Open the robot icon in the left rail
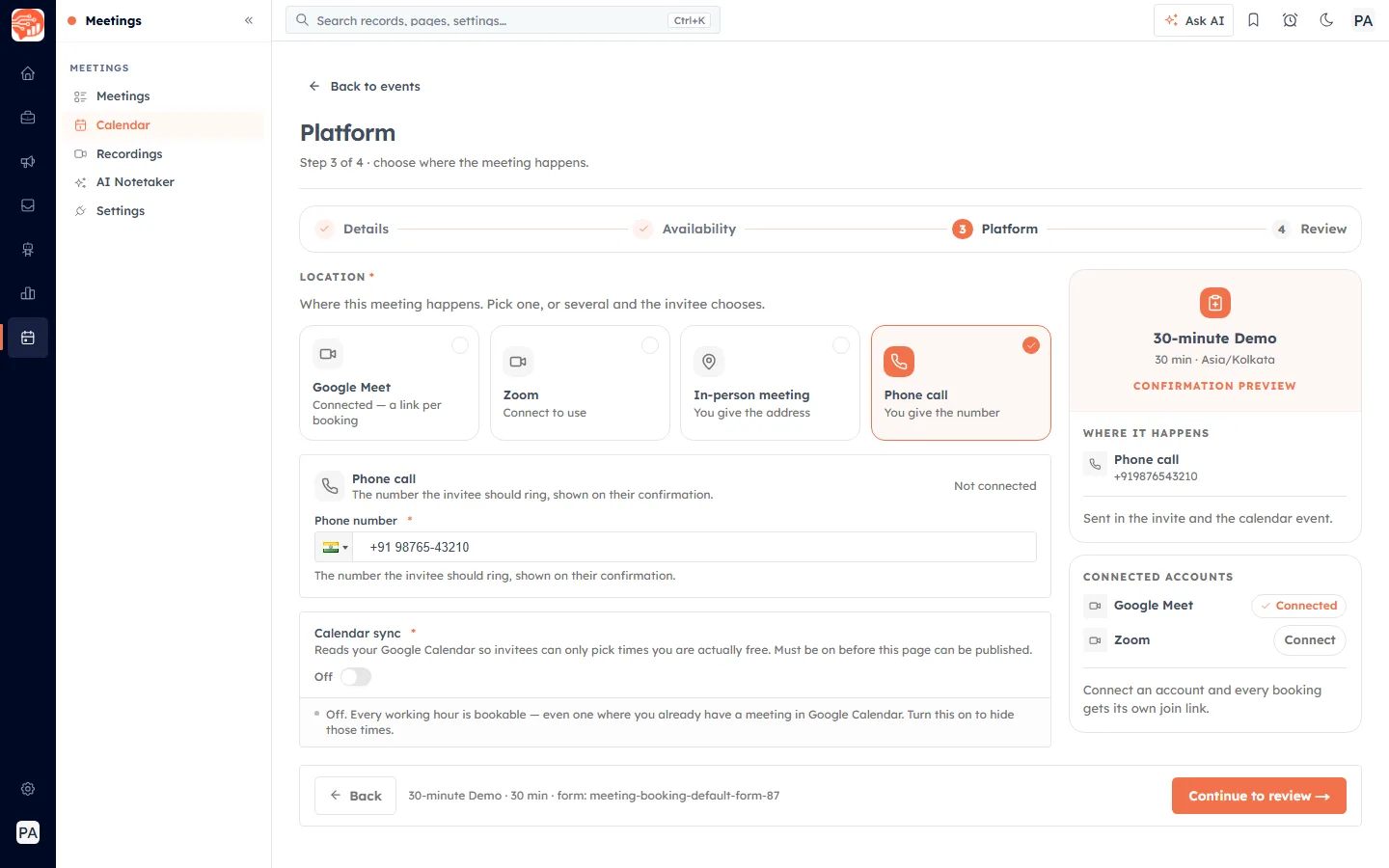The width and height of the screenshot is (1389, 868). (28, 250)
